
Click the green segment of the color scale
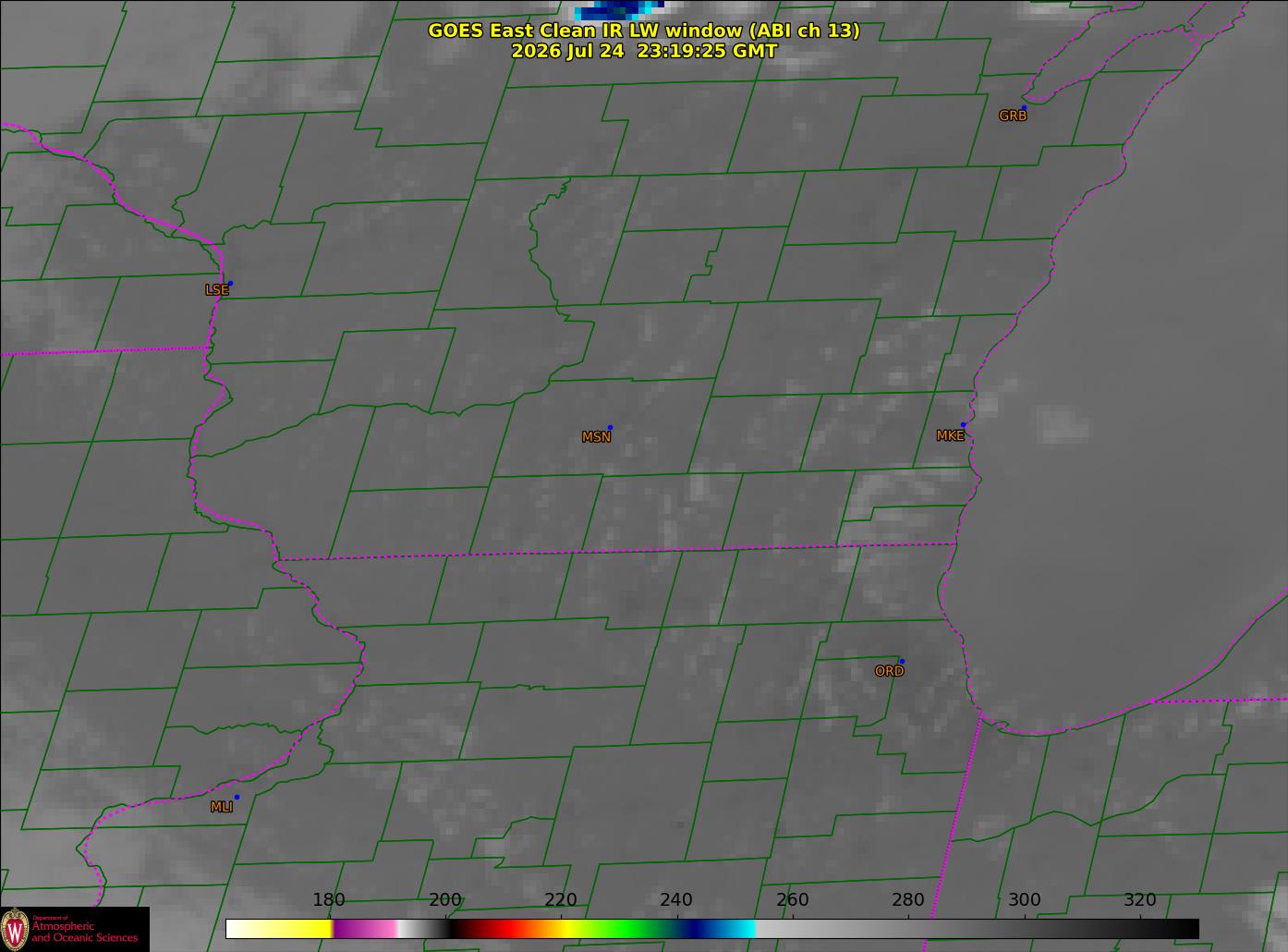pyautogui.click(x=628, y=928)
